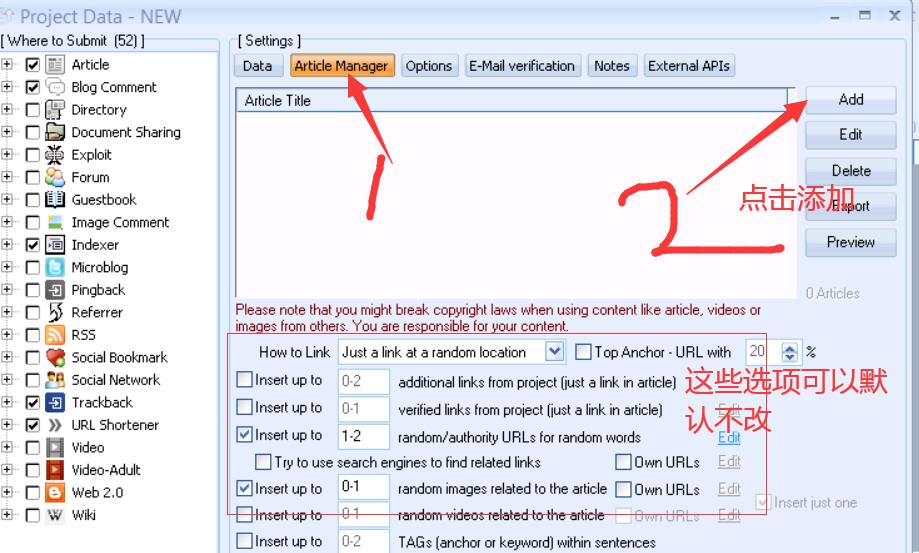Click the Social Bookmark icon
The height and width of the screenshot is (553, 919).
pyautogui.click(x=56, y=357)
